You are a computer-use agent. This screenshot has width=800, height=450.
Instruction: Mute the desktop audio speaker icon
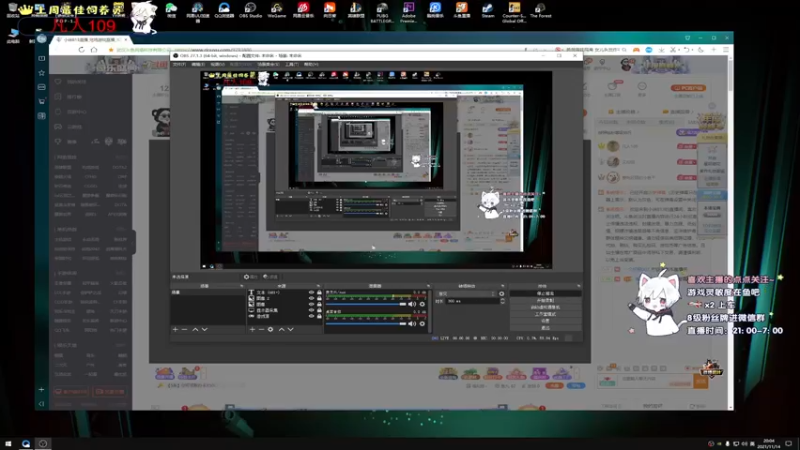[412, 323]
